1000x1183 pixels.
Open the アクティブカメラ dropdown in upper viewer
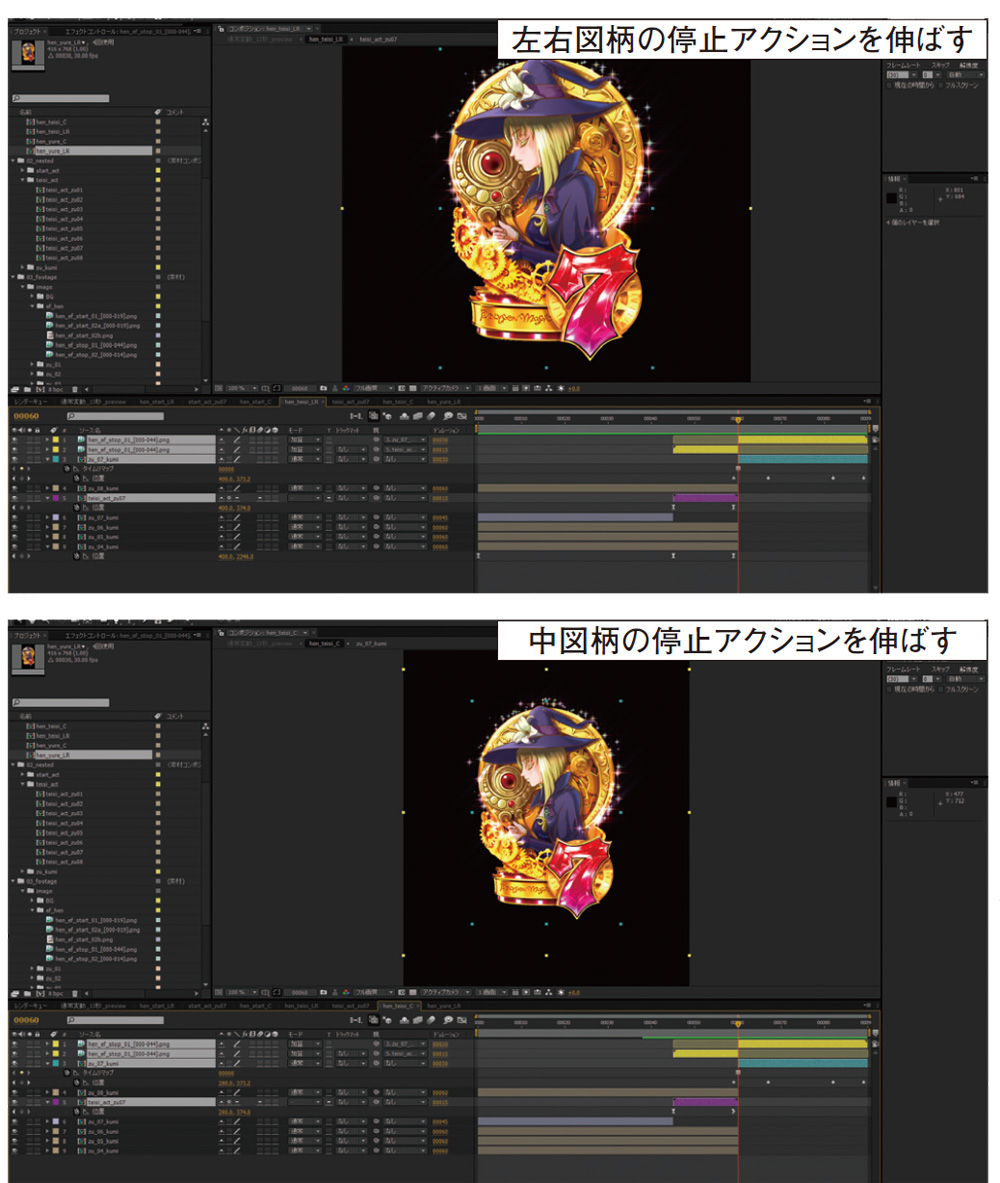(x=446, y=389)
